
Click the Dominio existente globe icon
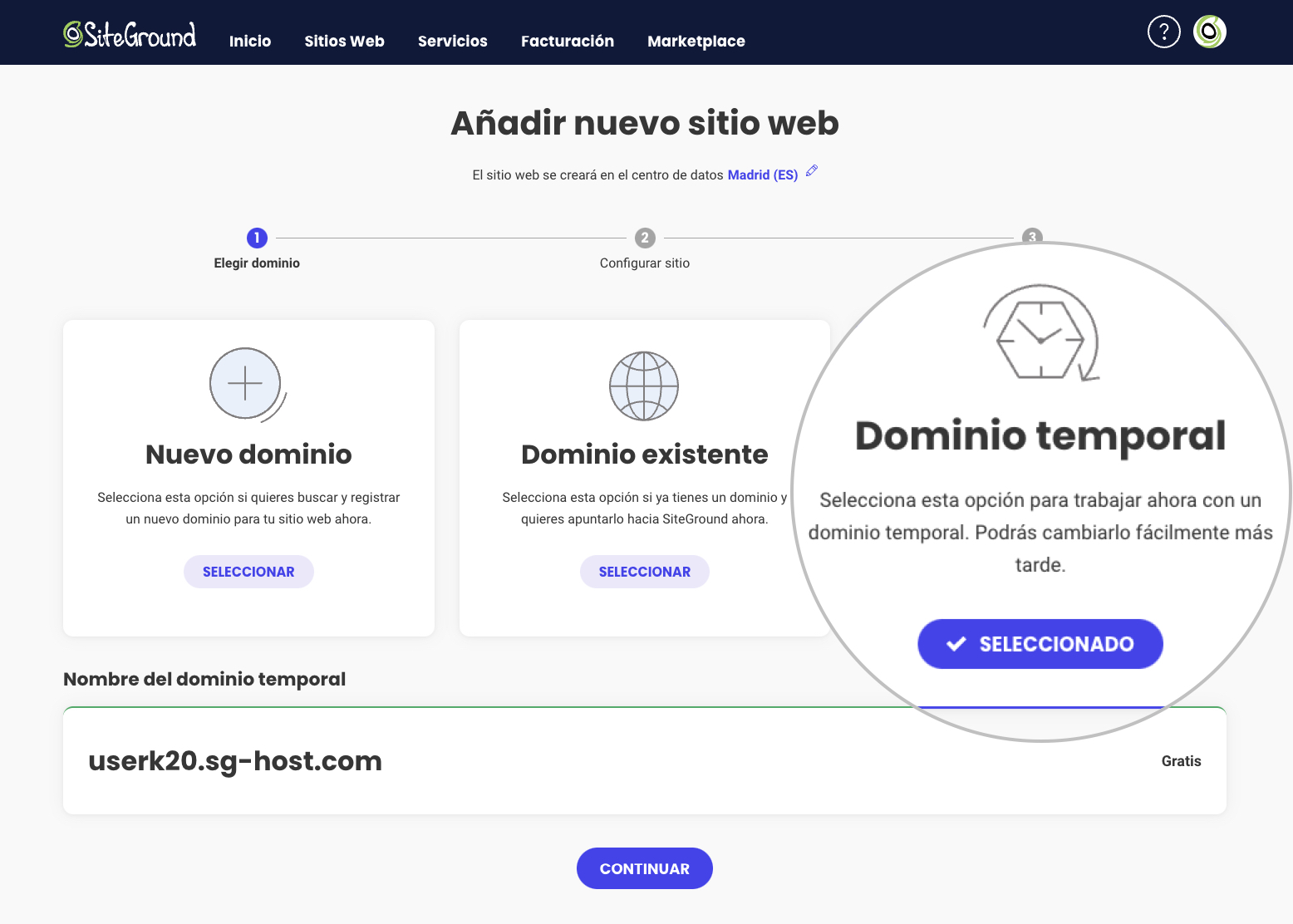644,386
